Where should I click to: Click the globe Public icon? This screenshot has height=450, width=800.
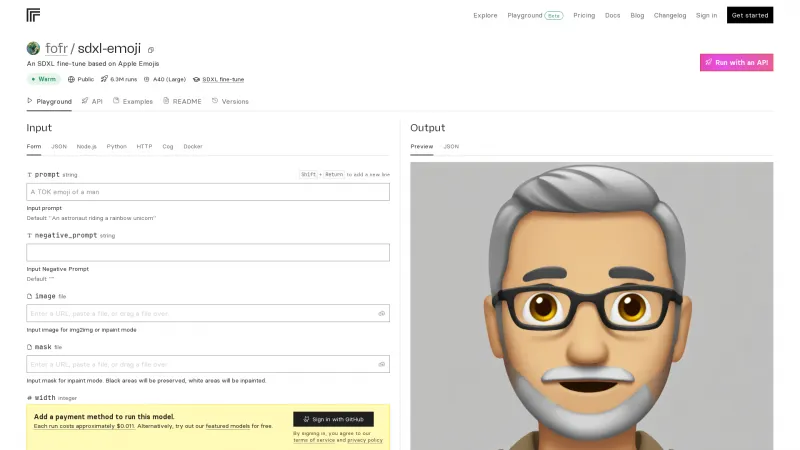(71, 79)
